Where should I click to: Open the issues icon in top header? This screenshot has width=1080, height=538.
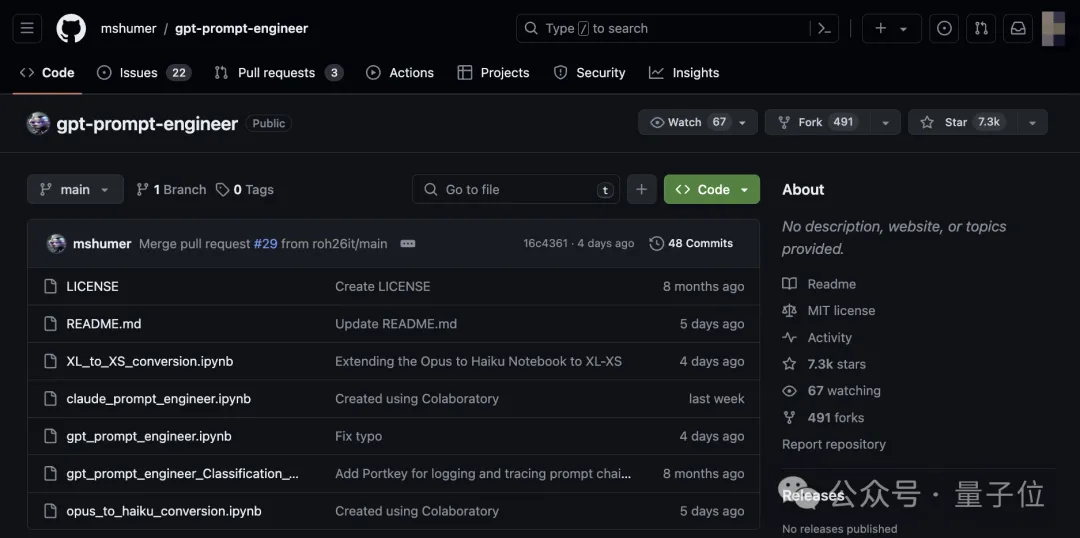pyautogui.click(x=944, y=28)
